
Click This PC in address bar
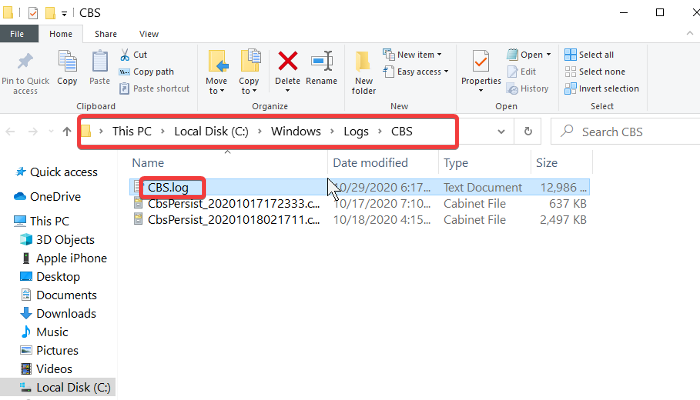132,131
